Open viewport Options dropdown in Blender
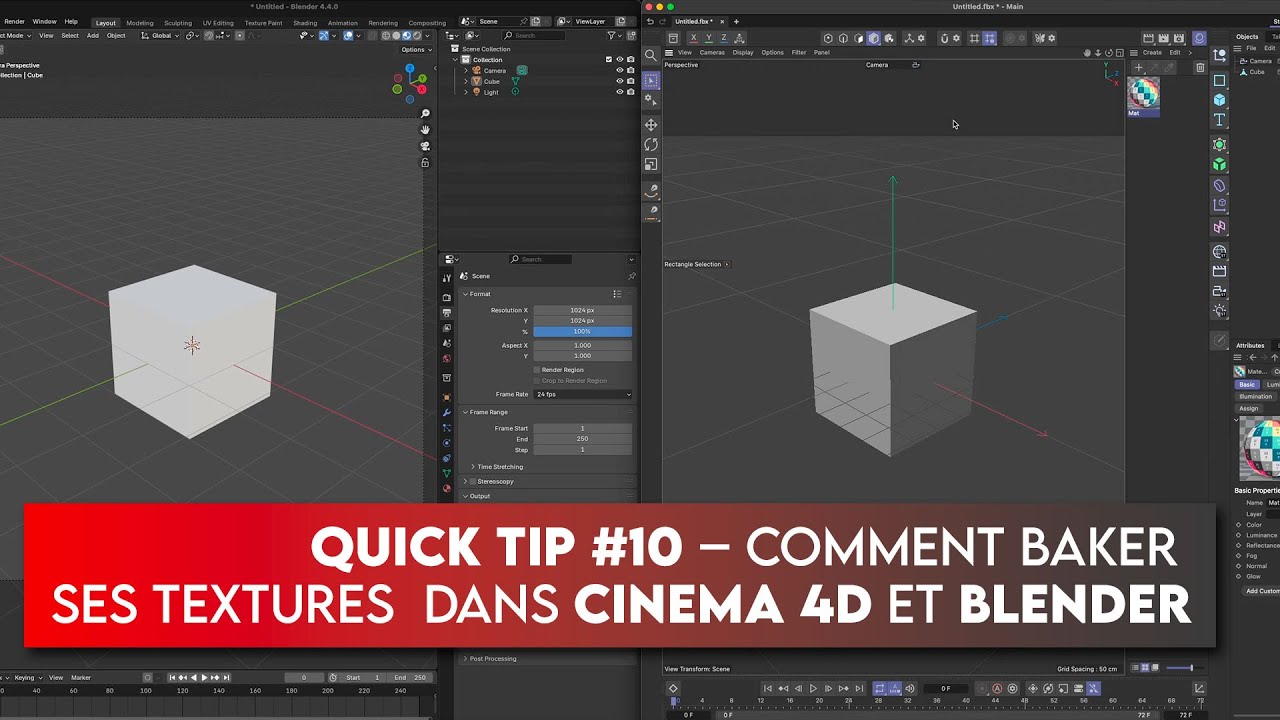 tap(415, 49)
